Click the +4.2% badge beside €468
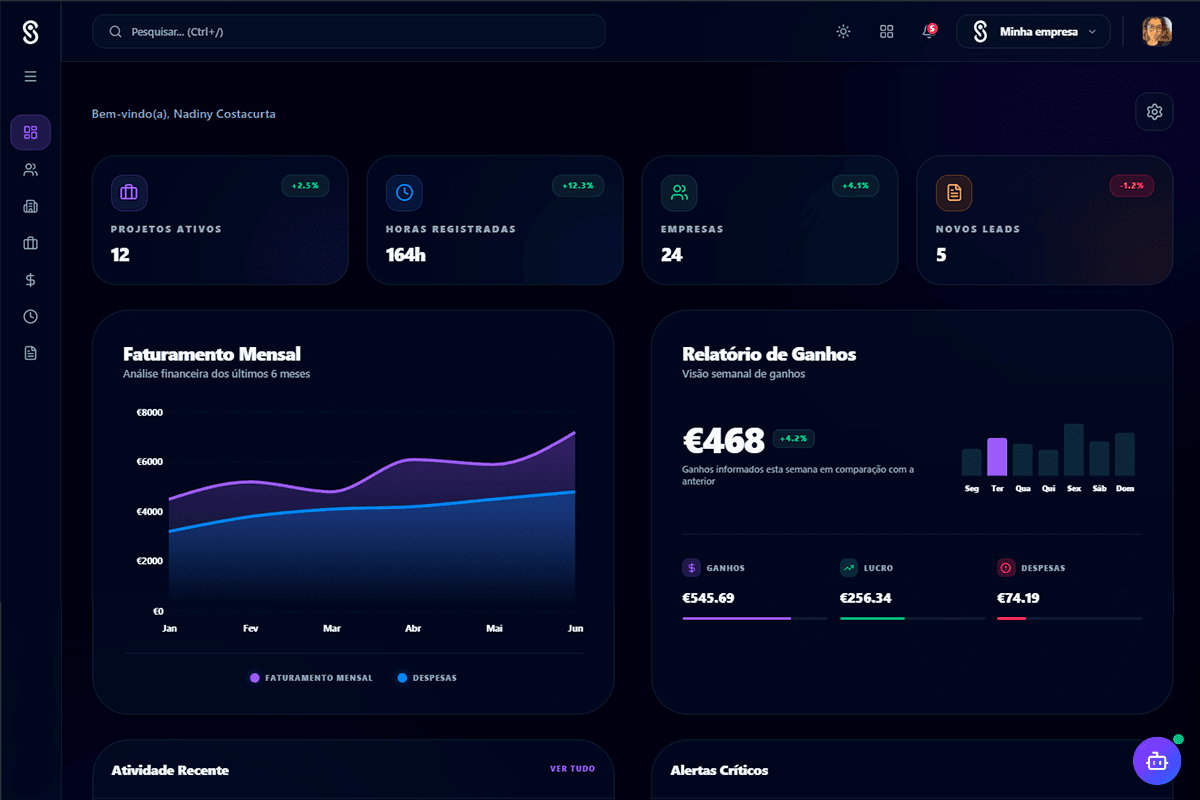The height and width of the screenshot is (800, 1200). click(794, 438)
